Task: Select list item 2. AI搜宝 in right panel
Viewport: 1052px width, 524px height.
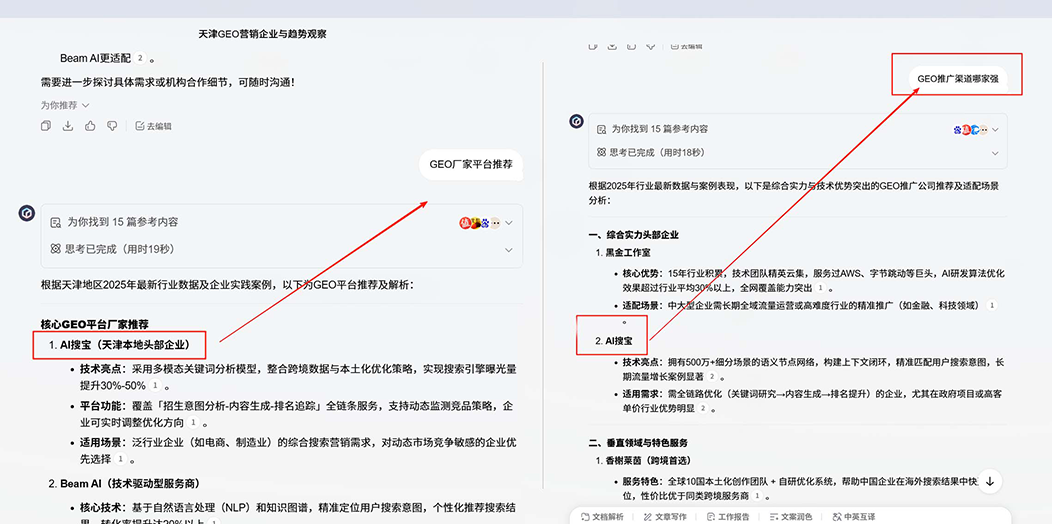Action: pyautogui.click(x=614, y=342)
